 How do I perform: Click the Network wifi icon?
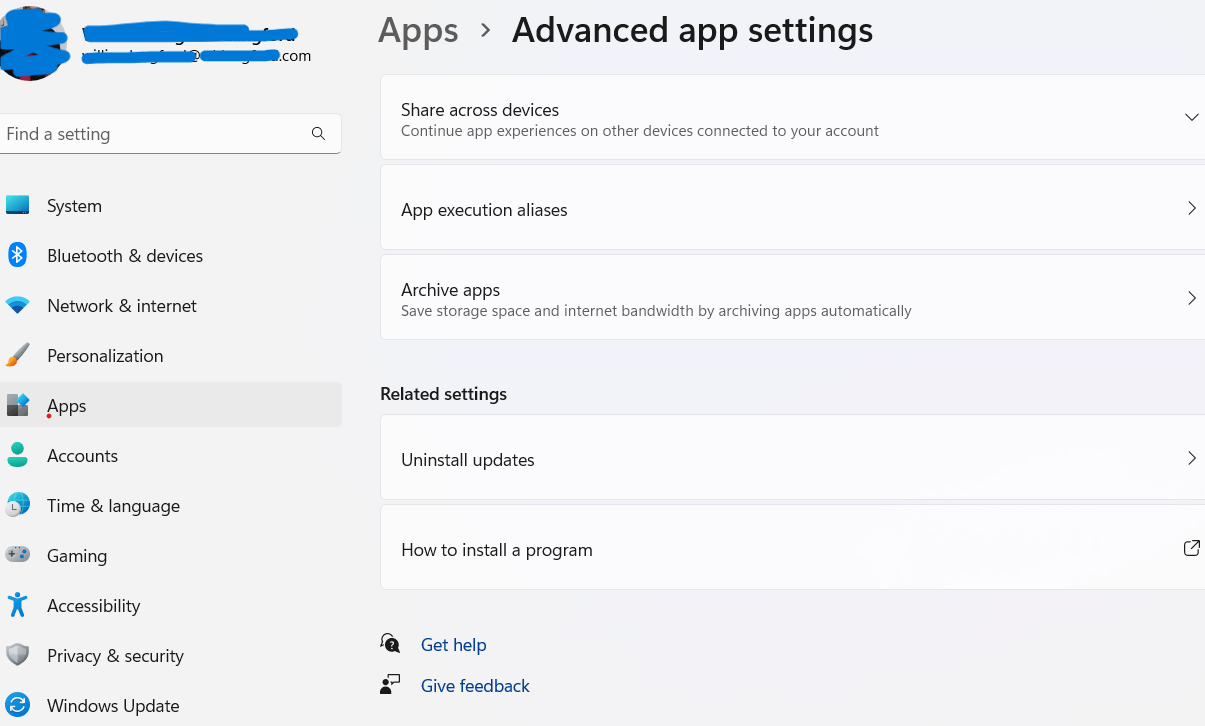17,305
